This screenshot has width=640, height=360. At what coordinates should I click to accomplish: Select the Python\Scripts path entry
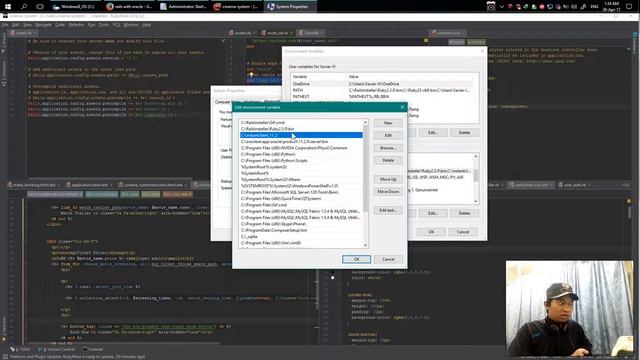click(301, 160)
